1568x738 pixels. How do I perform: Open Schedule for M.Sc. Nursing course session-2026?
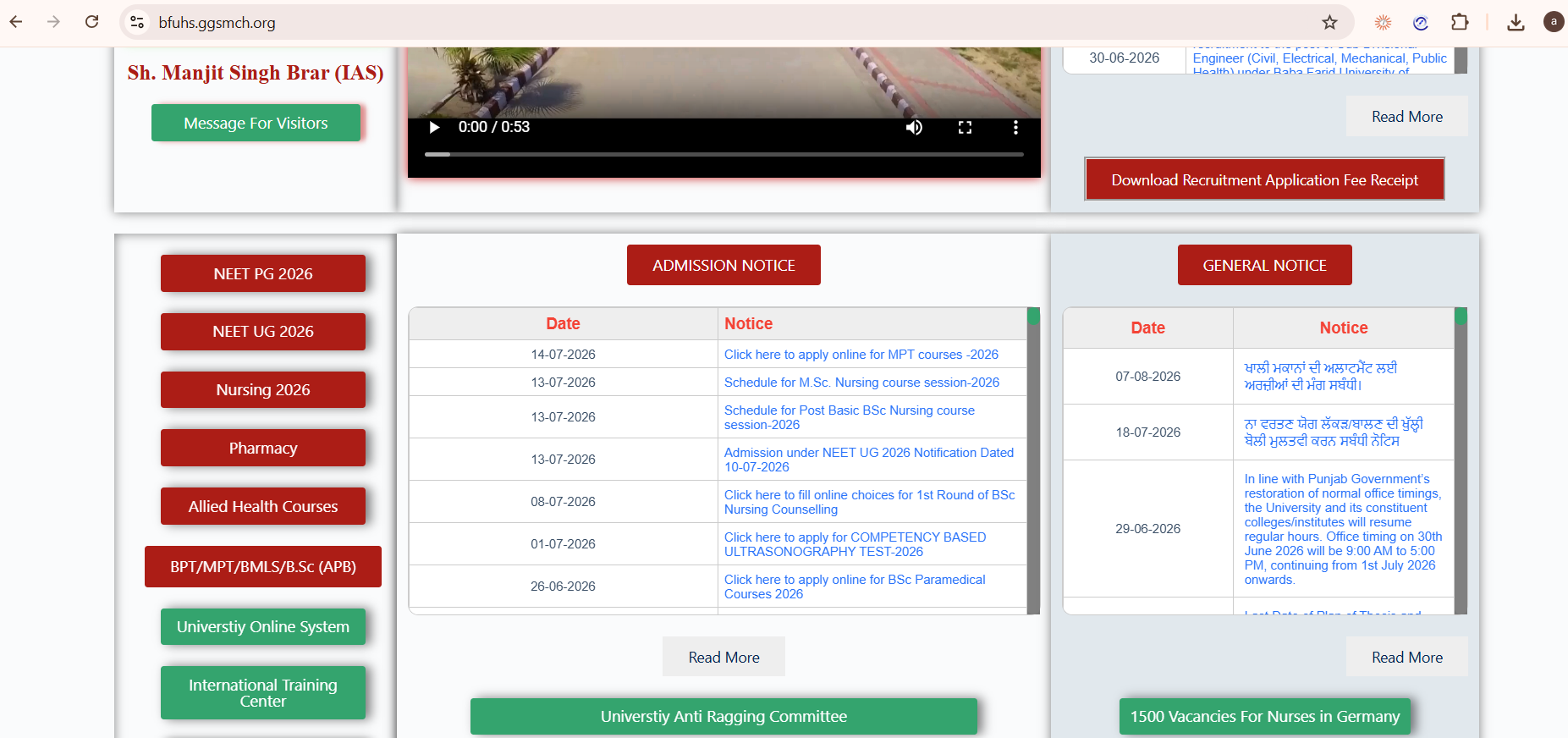pos(861,383)
